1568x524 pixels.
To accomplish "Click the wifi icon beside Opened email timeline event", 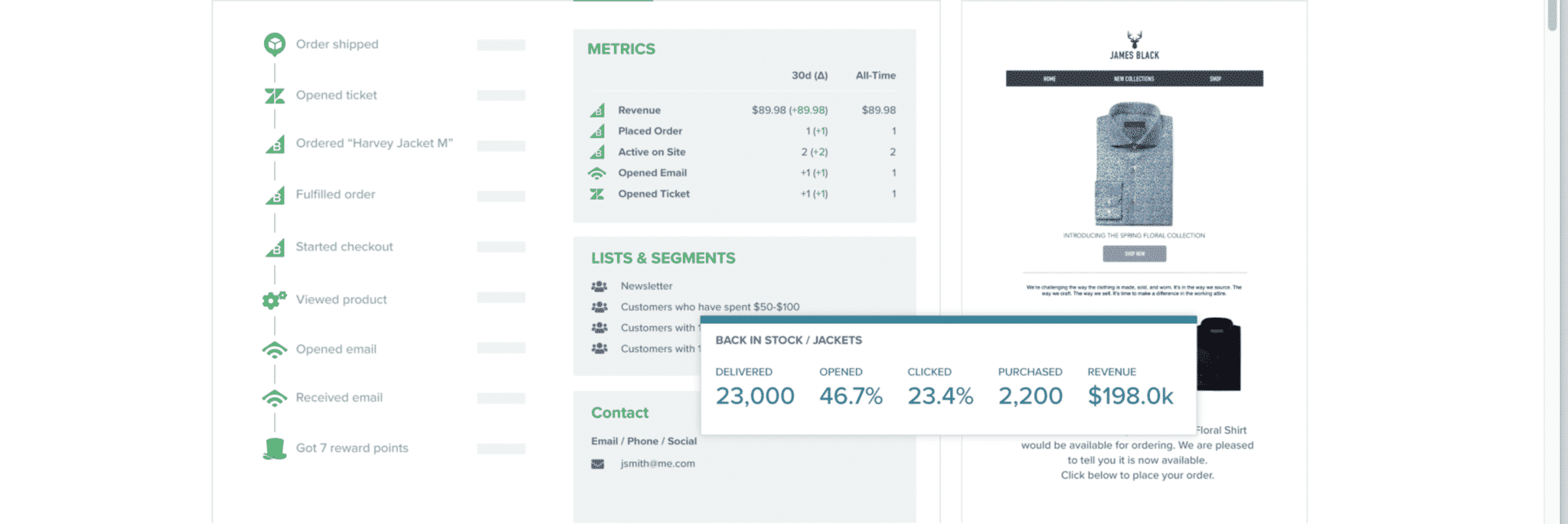I will click(x=274, y=350).
